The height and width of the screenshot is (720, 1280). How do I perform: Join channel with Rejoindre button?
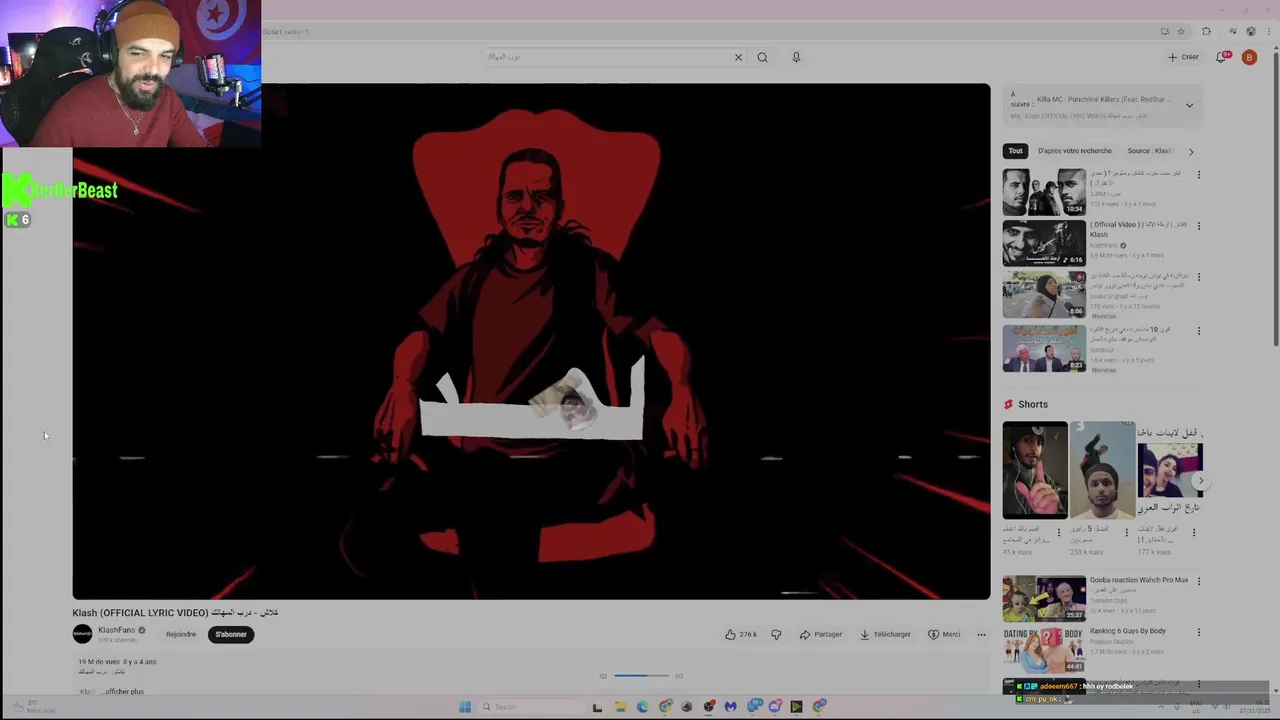(x=181, y=634)
